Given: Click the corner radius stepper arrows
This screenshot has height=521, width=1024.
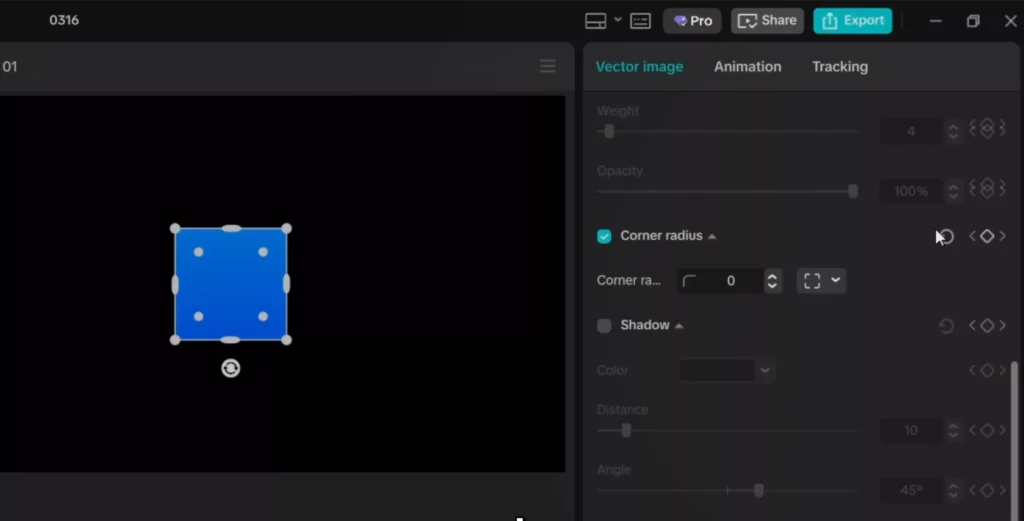Looking at the screenshot, I should 772,281.
